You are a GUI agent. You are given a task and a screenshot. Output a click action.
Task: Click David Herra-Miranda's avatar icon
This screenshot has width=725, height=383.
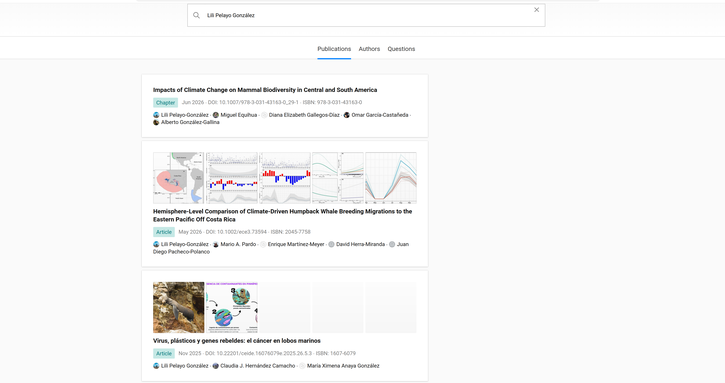point(331,245)
